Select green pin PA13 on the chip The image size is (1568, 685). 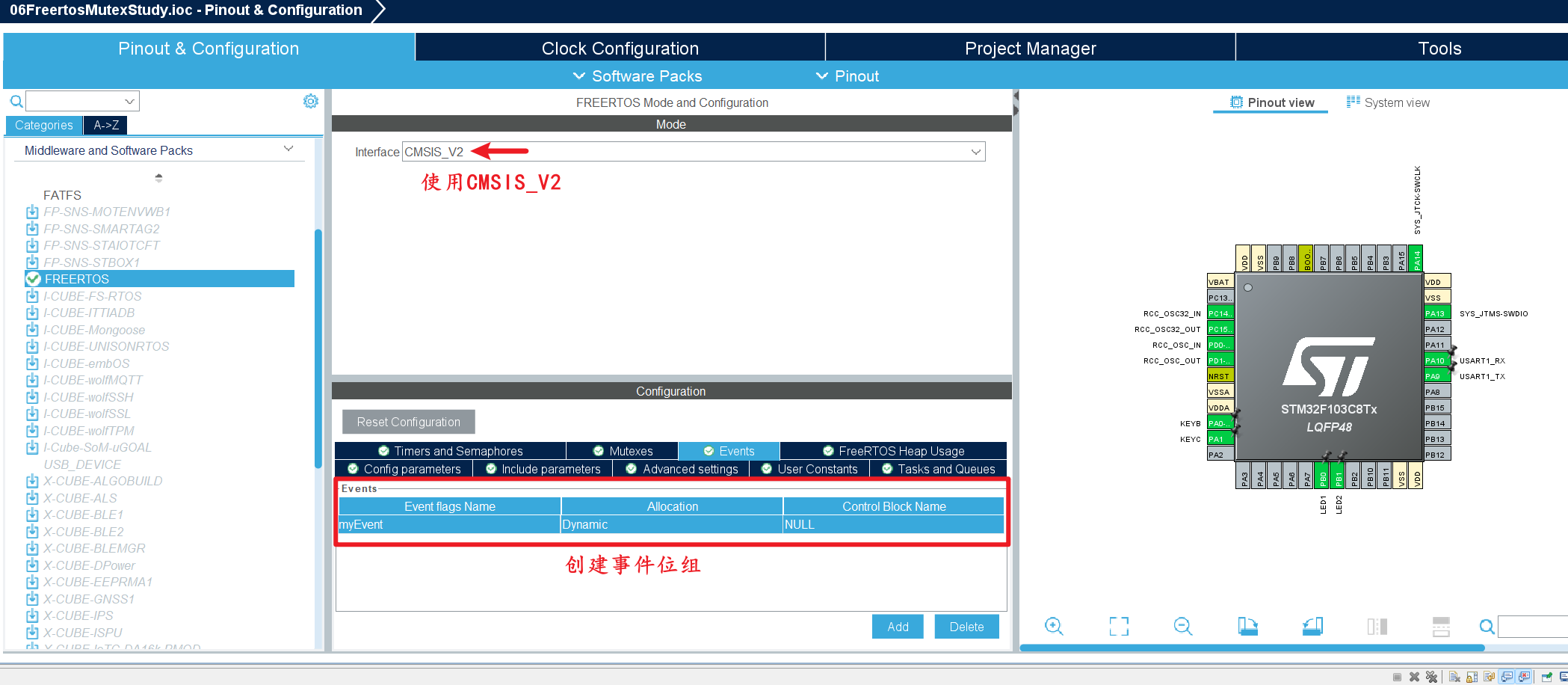[x=1437, y=313]
